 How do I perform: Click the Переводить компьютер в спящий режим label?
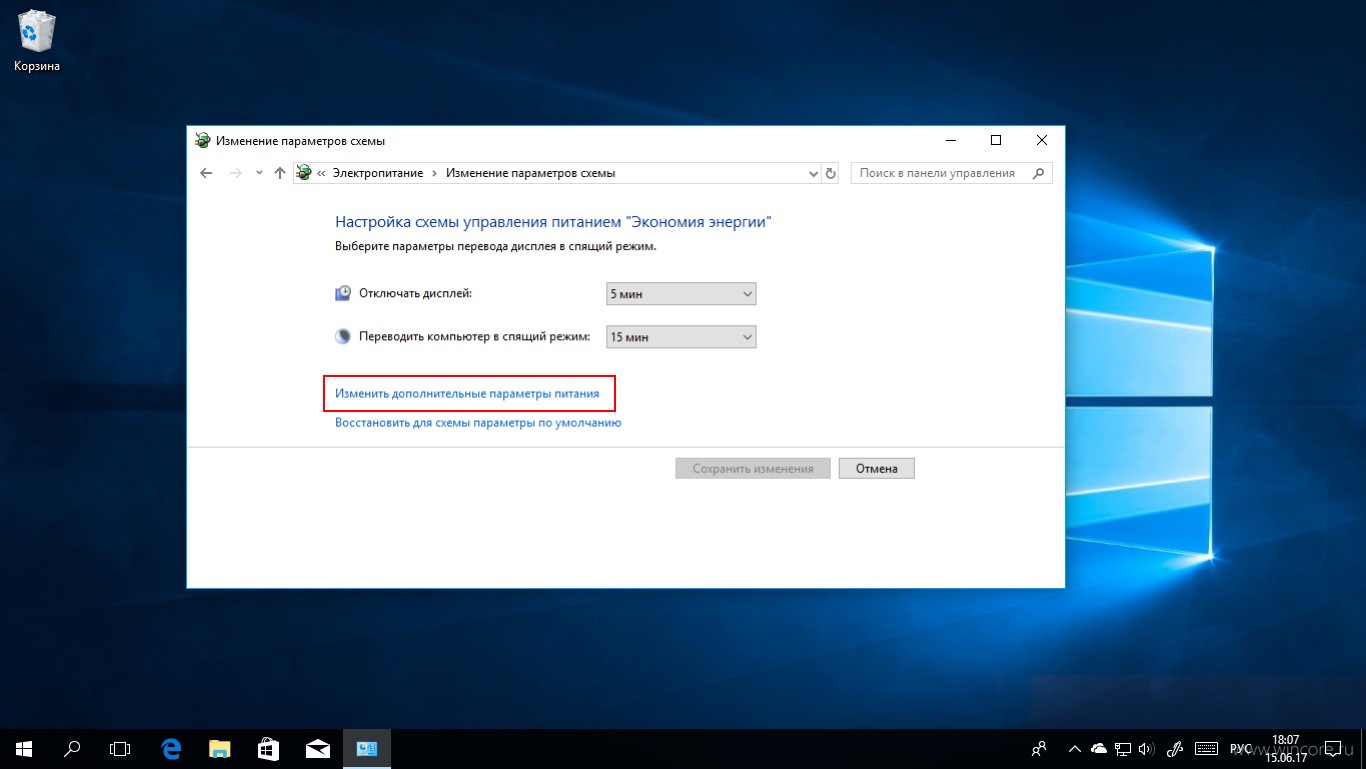tap(475, 337)
